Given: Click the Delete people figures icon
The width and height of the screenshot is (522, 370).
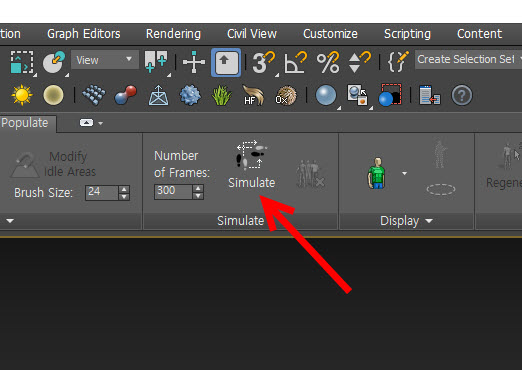Looking at the screenshot, I should (x=310, y=174).
